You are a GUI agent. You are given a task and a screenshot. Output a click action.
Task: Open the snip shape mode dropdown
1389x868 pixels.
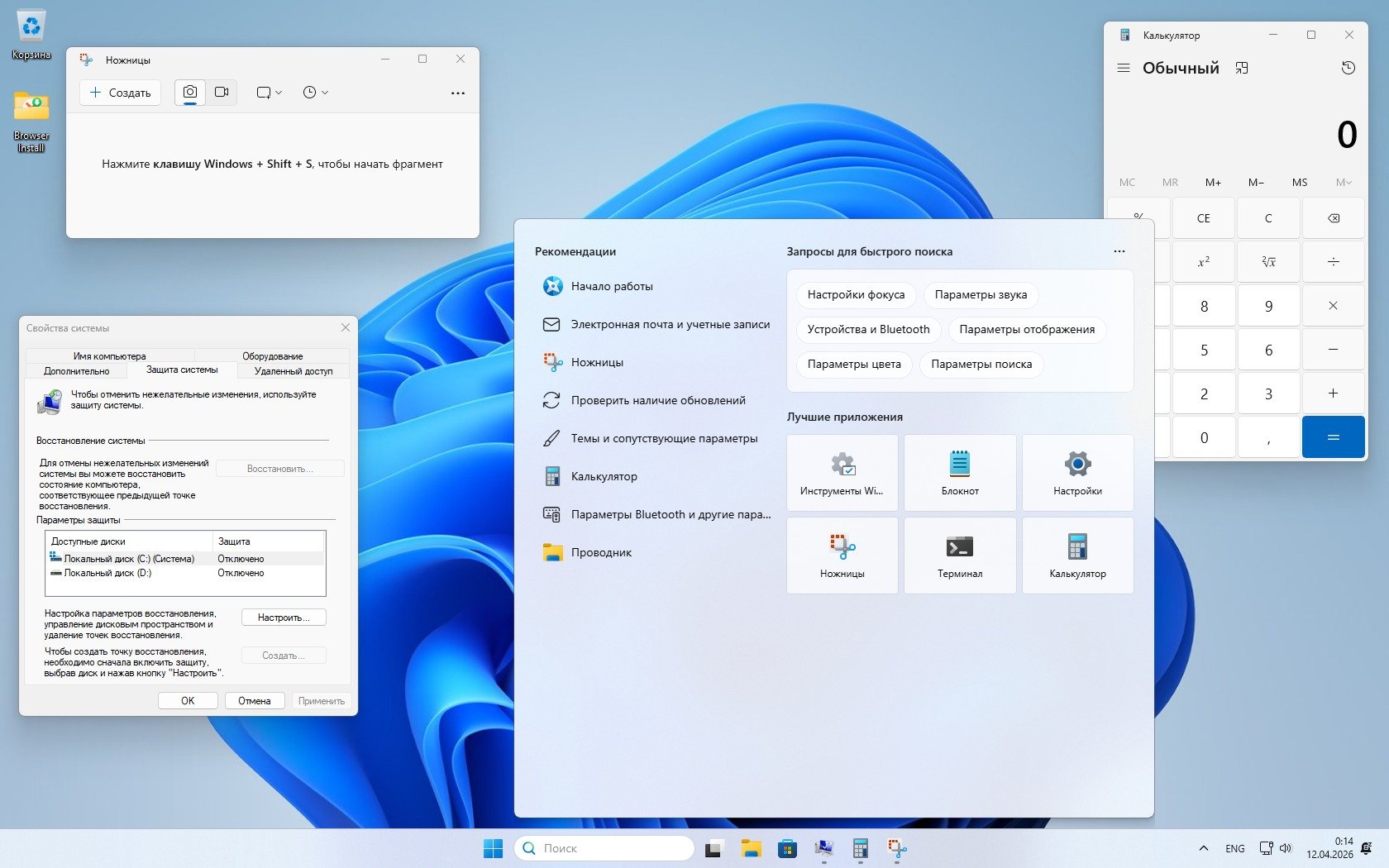[x=269, y=93]
